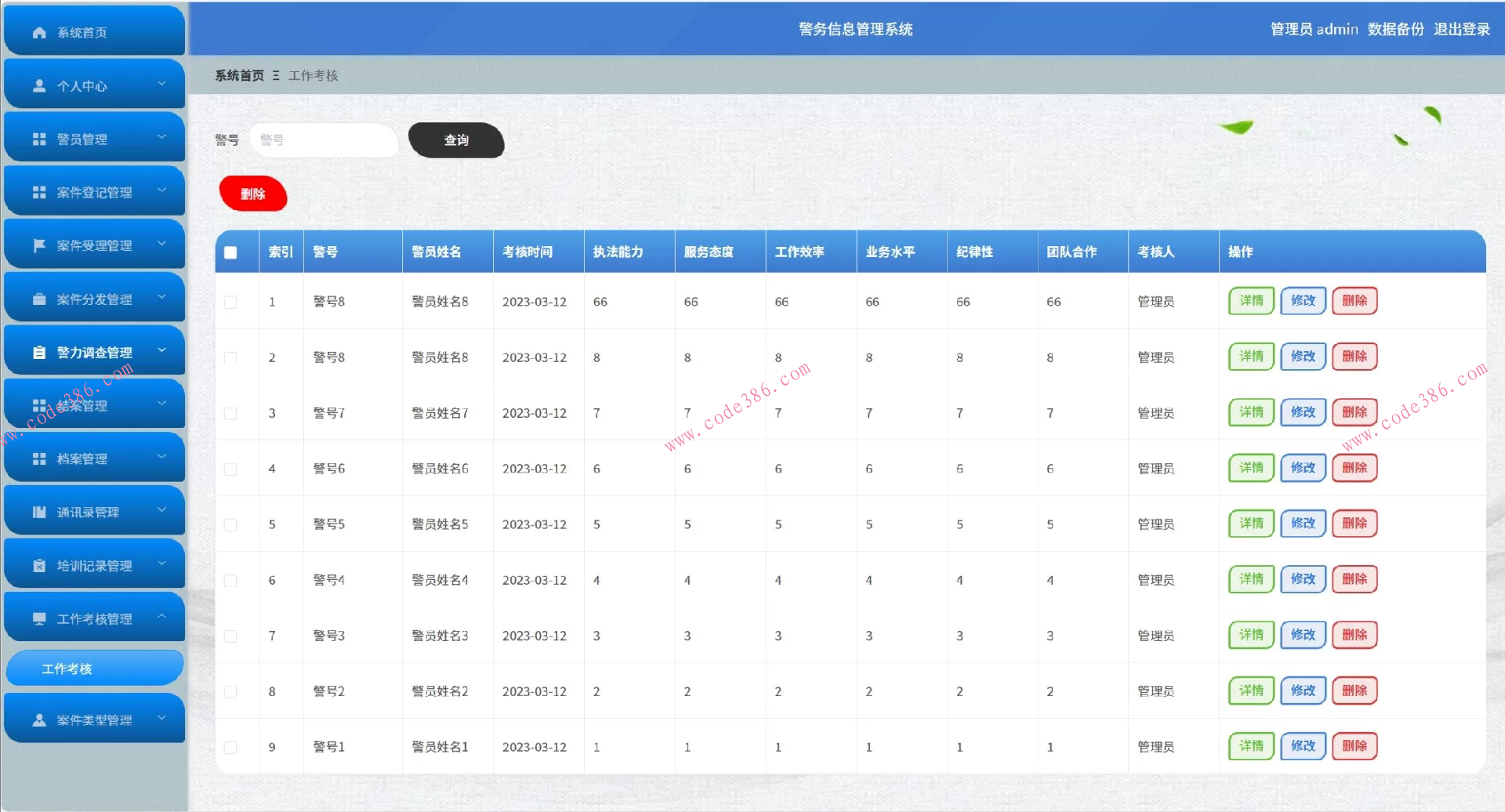This screenshot has height=812, width=1505.
Task: Check the checkbox for row 警号8
Action: pyautogui.click(x=230, y=301)
